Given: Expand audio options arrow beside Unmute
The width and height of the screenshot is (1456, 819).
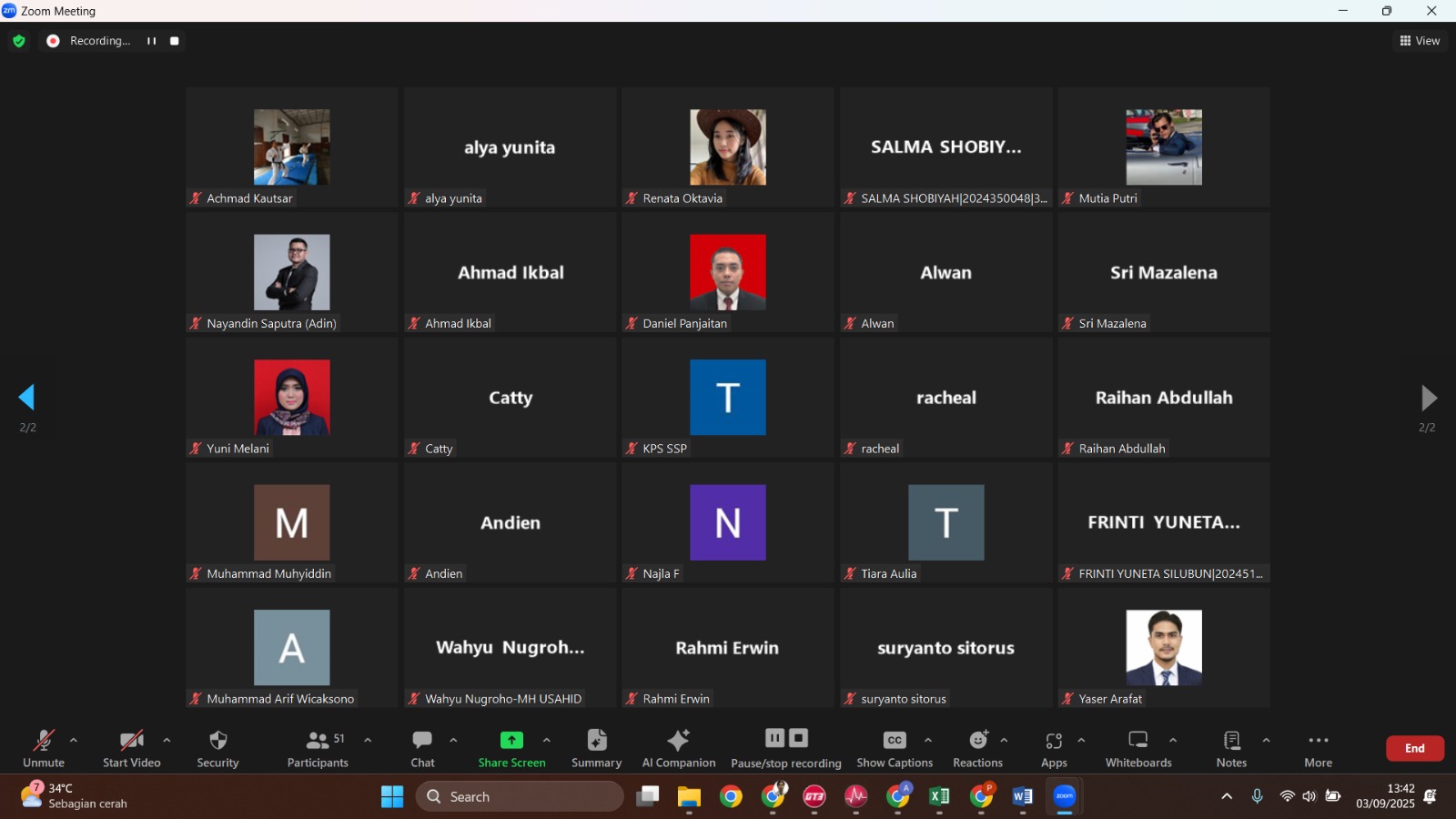Looking at the screenshot, I should pos(74,740).
